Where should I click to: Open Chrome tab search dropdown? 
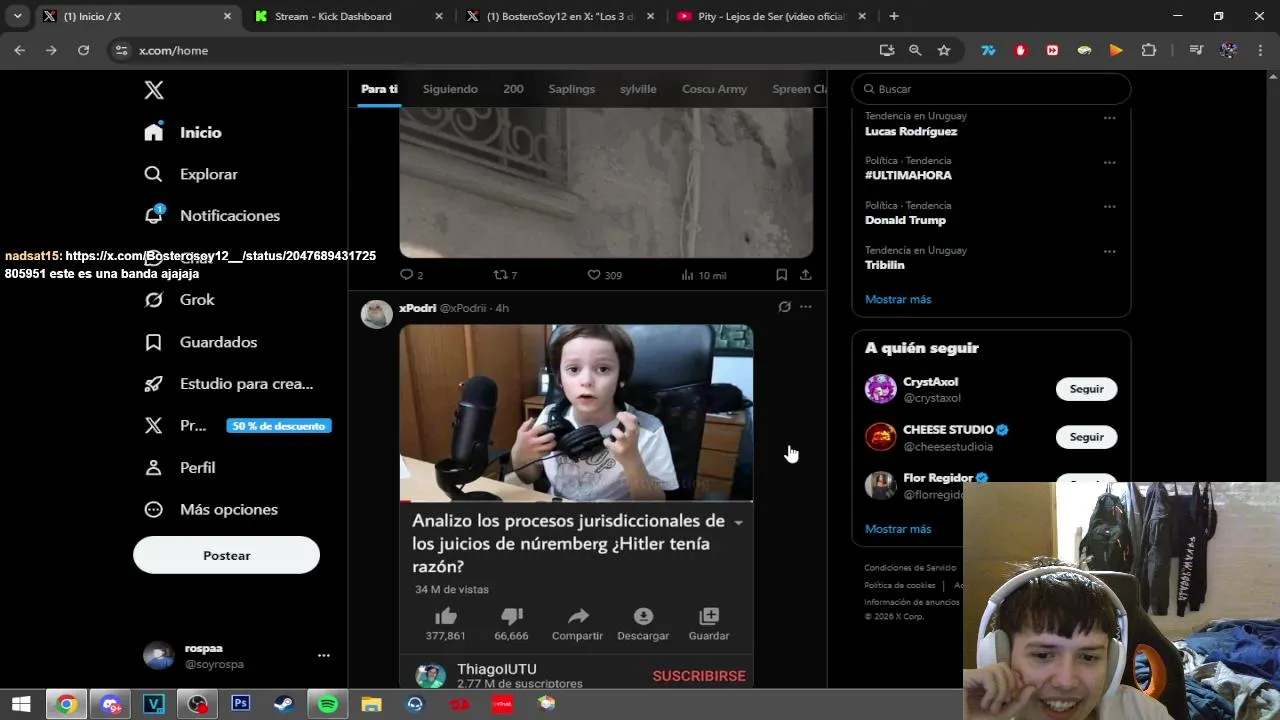pyautogui.click(x=17, y=16)
